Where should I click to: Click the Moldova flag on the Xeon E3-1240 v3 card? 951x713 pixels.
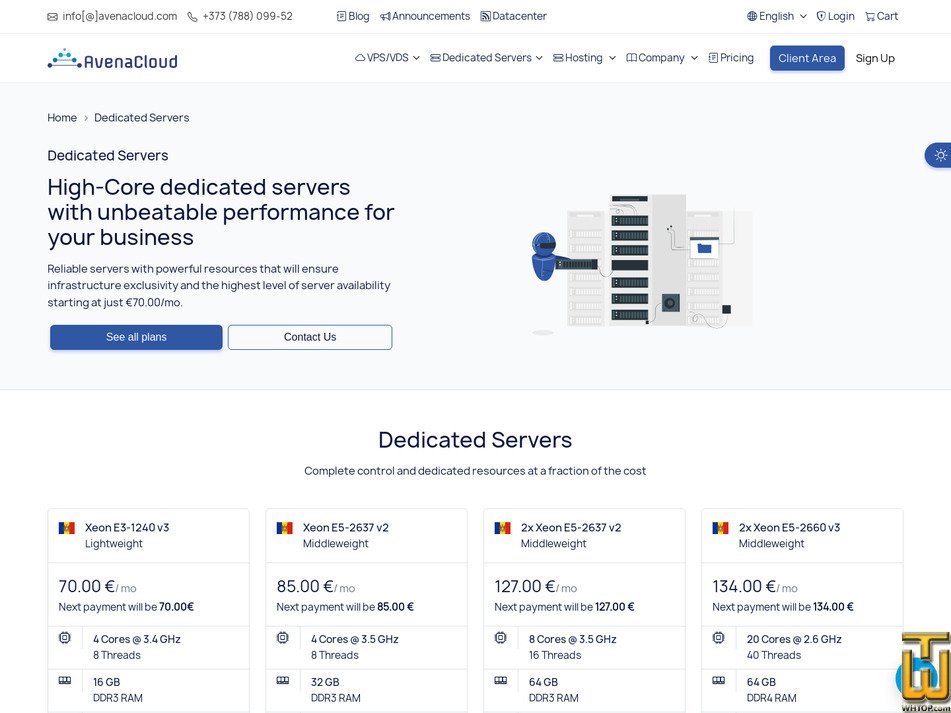67,528
